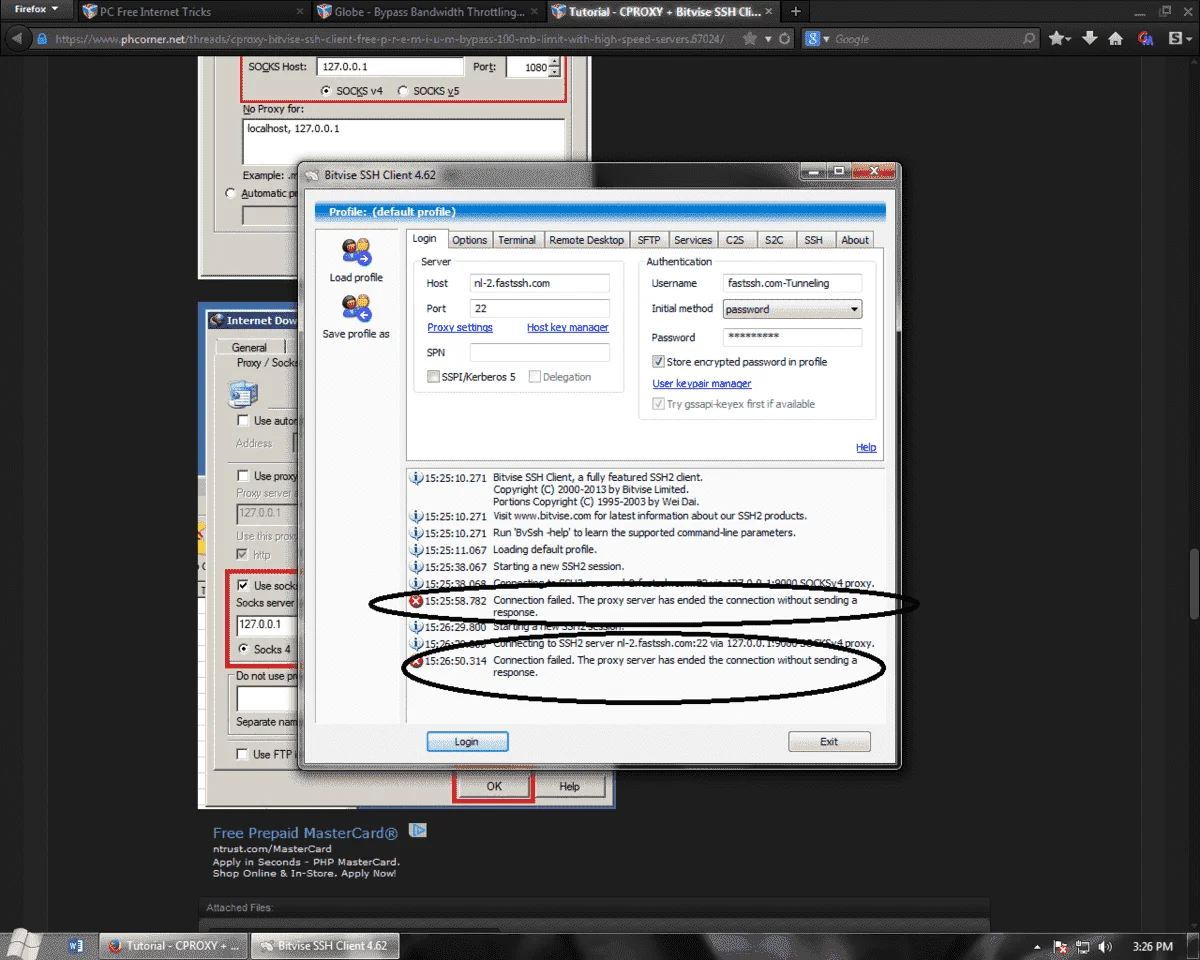Viewport: 1200px width, 960px height.
Task: Switch to the Remote Desktop tab
Action: pos(586,240)
